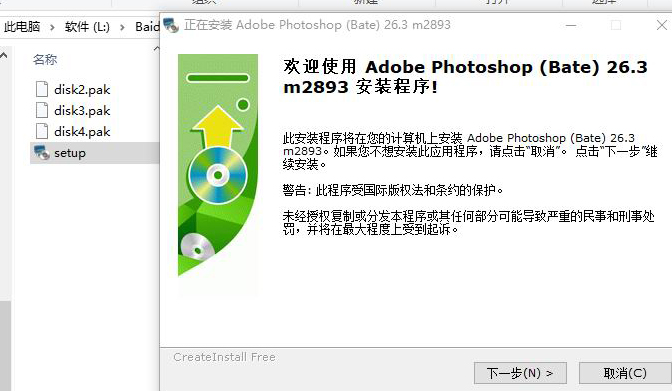This screenshot has width=672, height=391.
Task: Minimize the Photoshop installer window
Action: click(571, 25)
